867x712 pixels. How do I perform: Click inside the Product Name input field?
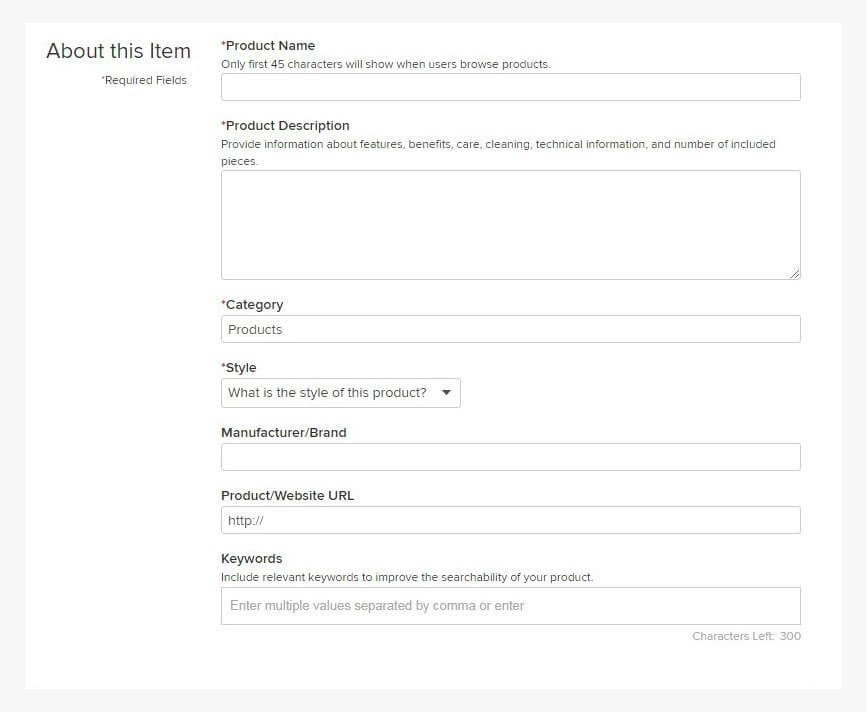[x=510, y=87]
